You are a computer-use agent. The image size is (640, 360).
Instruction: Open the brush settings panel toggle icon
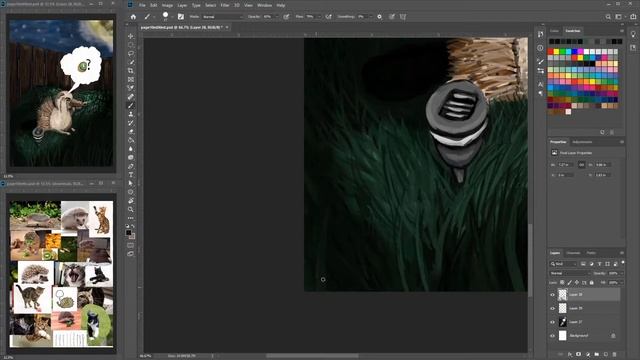tap(181, 17)
